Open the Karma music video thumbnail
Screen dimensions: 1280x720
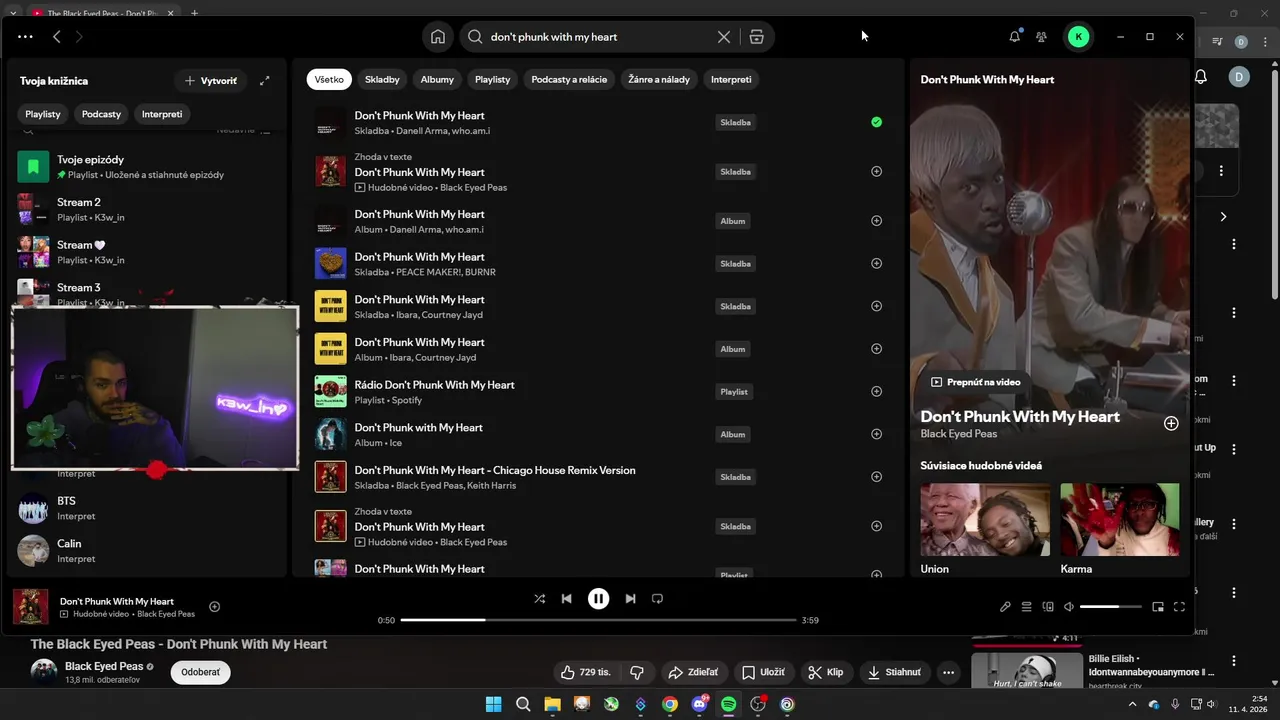click(x=1120, y=520)
